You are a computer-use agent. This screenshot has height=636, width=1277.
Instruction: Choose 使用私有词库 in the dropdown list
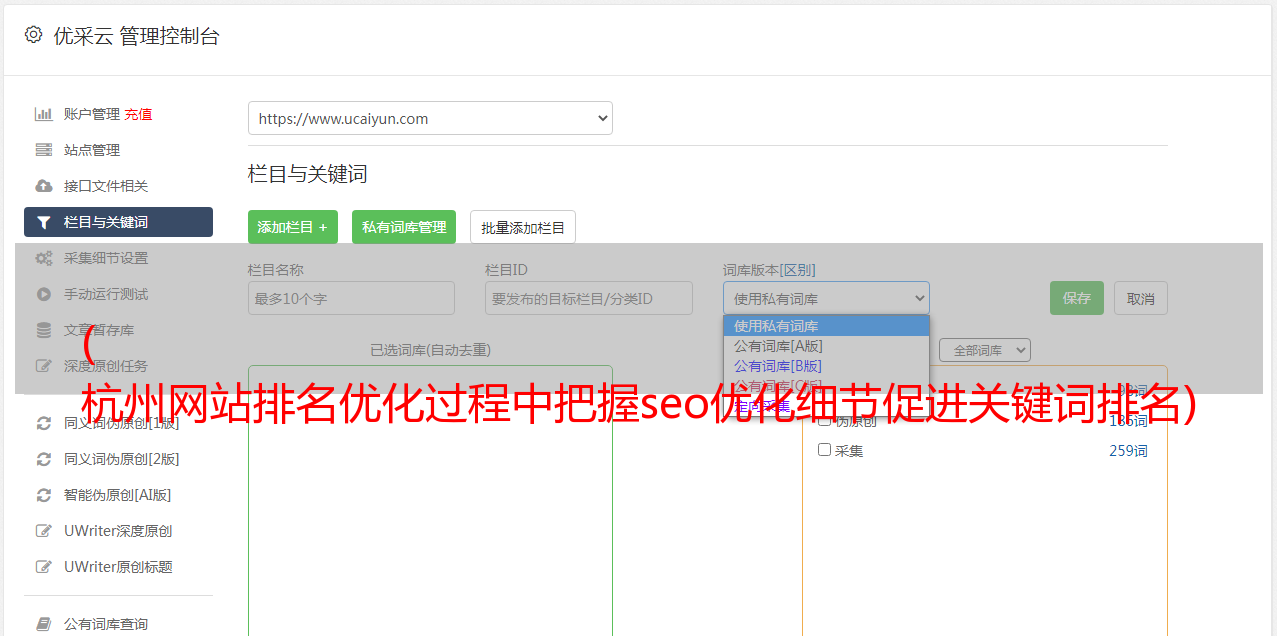click(x=826, y=326)
